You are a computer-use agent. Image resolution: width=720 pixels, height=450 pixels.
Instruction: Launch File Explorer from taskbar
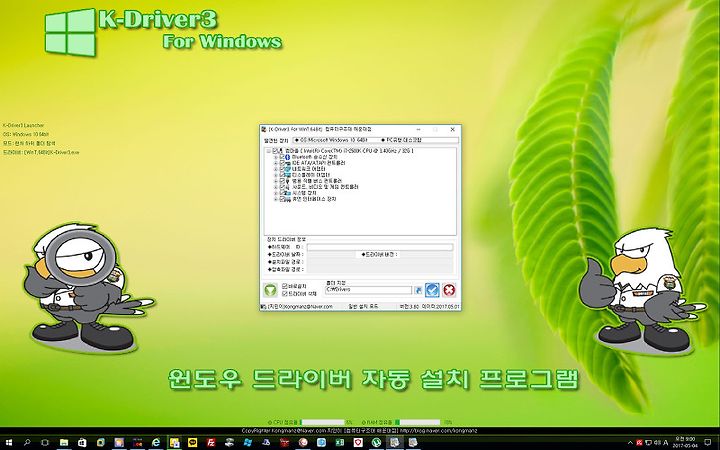click(64, 443)
